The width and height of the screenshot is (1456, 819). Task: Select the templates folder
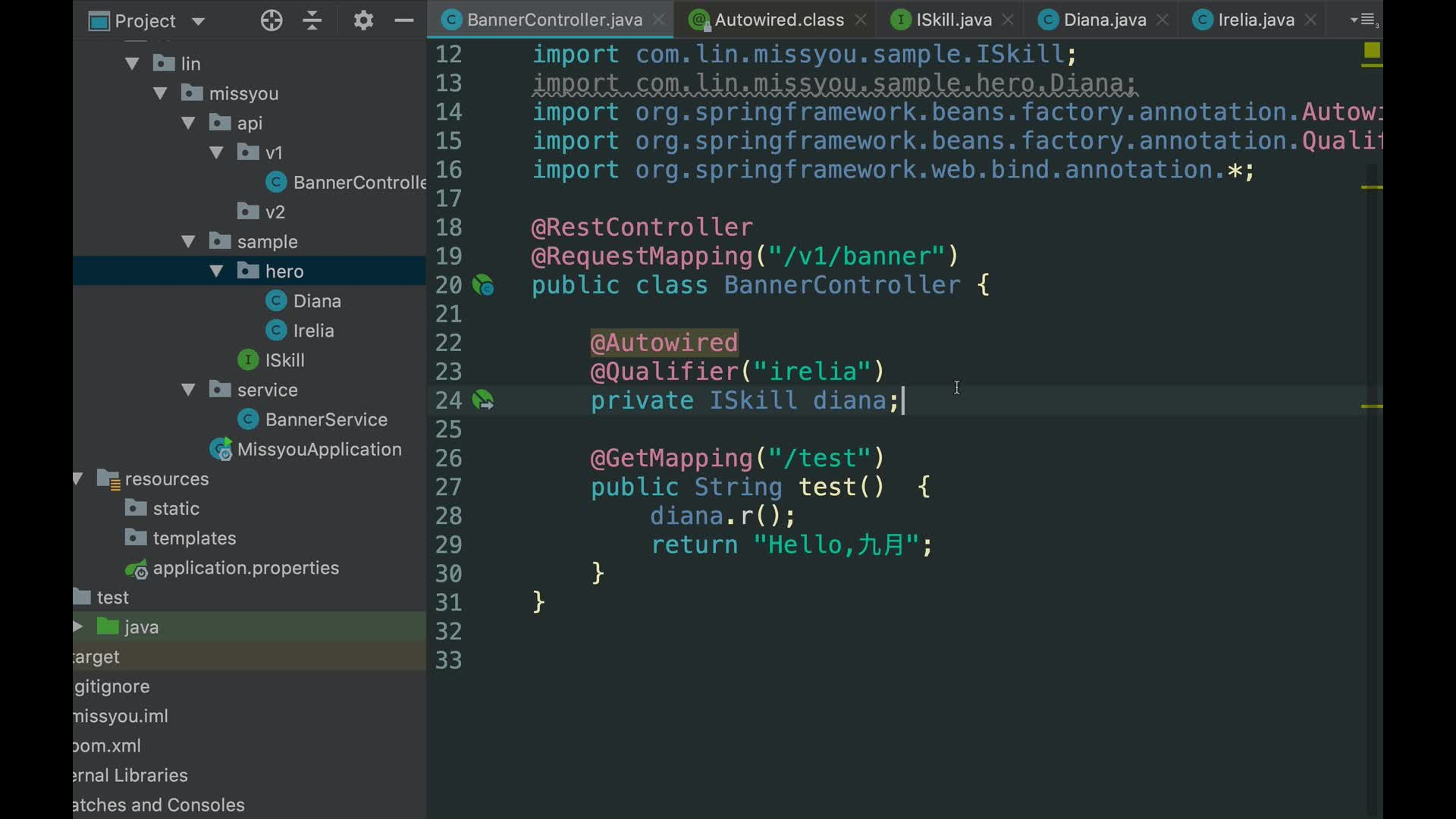pos(194,538)
